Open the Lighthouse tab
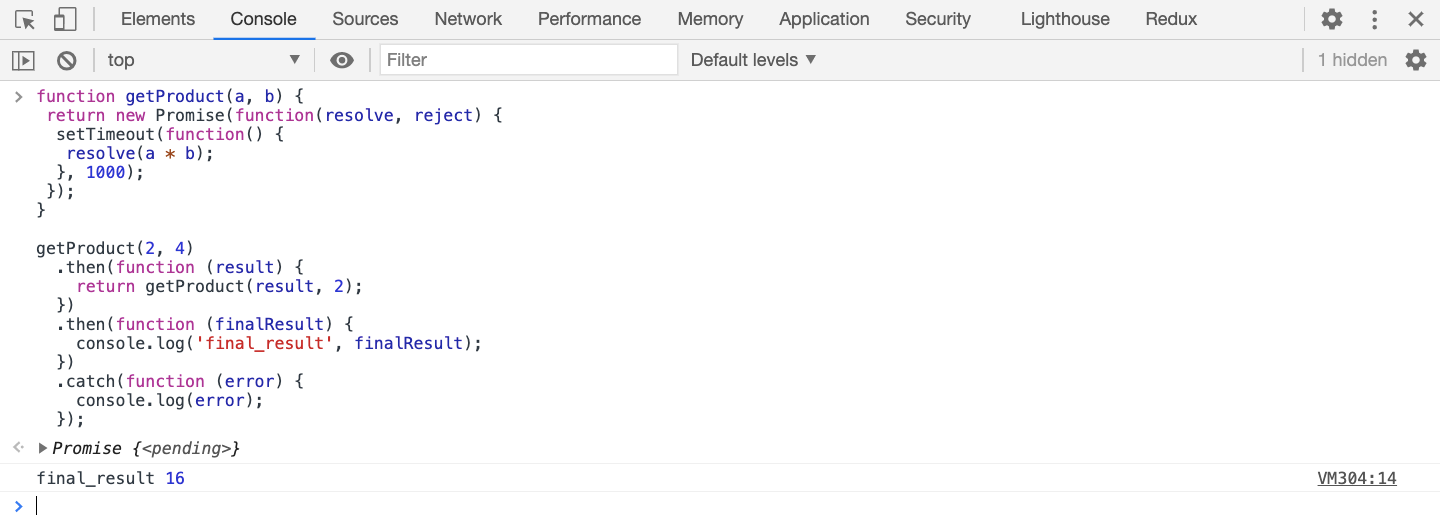 click(x=1065, y=19)
